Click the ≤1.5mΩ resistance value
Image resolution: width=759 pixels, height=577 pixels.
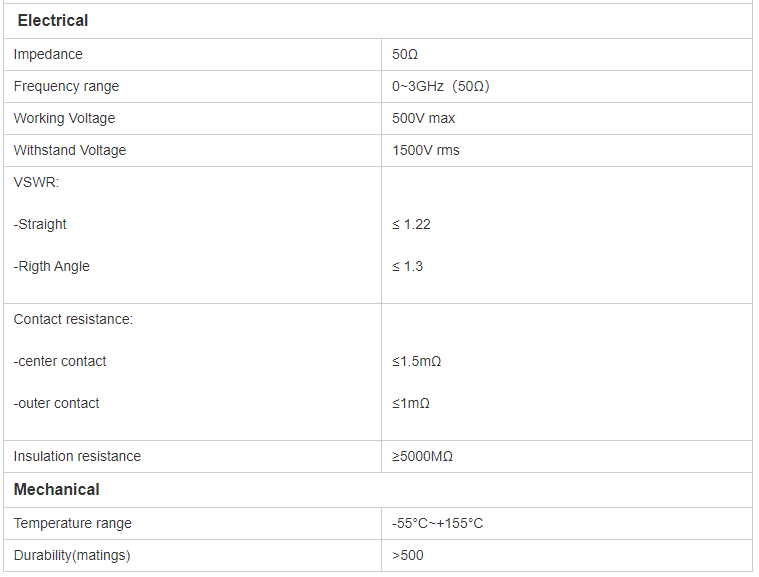click(x=416, y=361)
